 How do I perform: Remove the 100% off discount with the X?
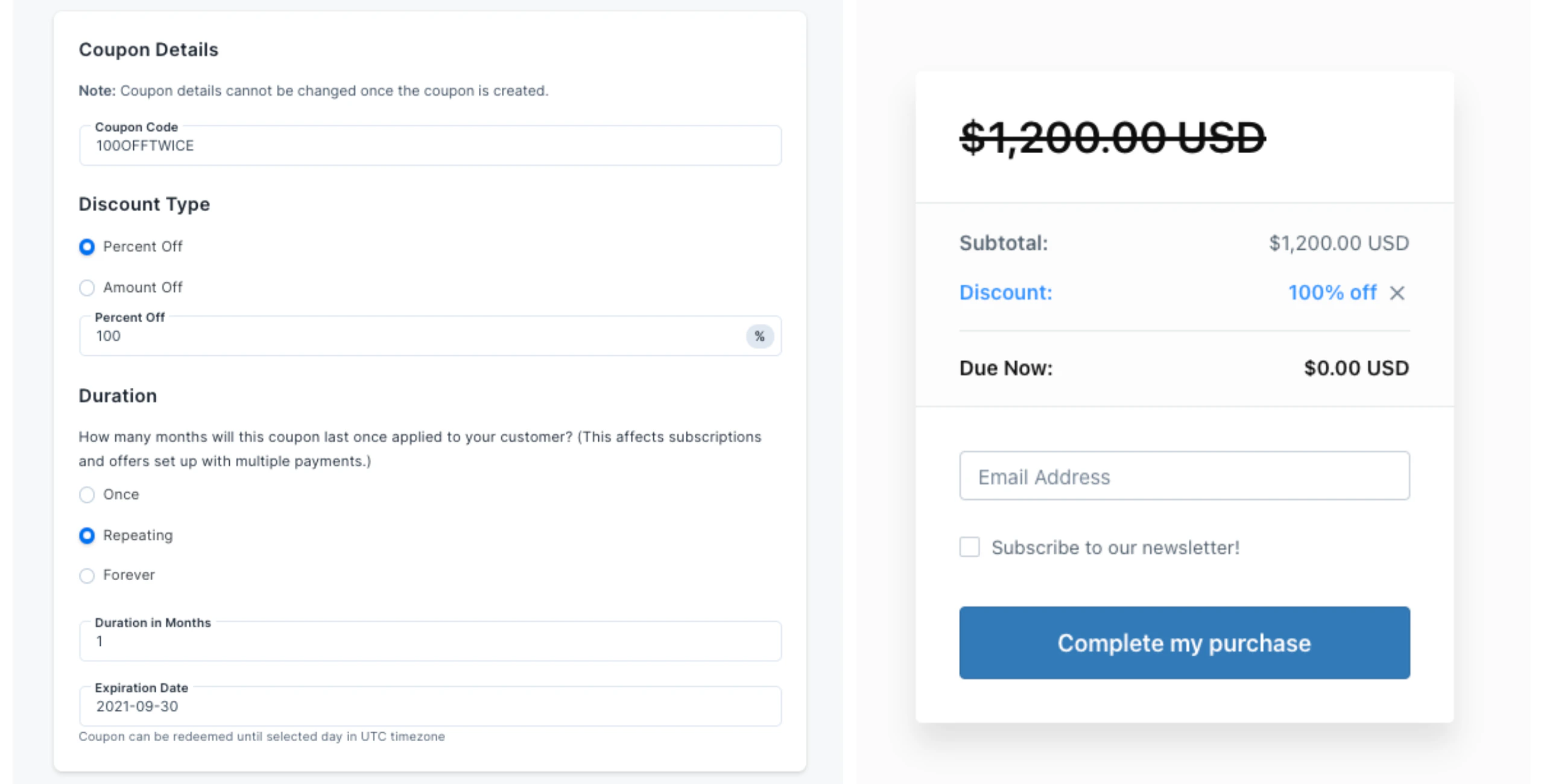[x=1398, y=293]
